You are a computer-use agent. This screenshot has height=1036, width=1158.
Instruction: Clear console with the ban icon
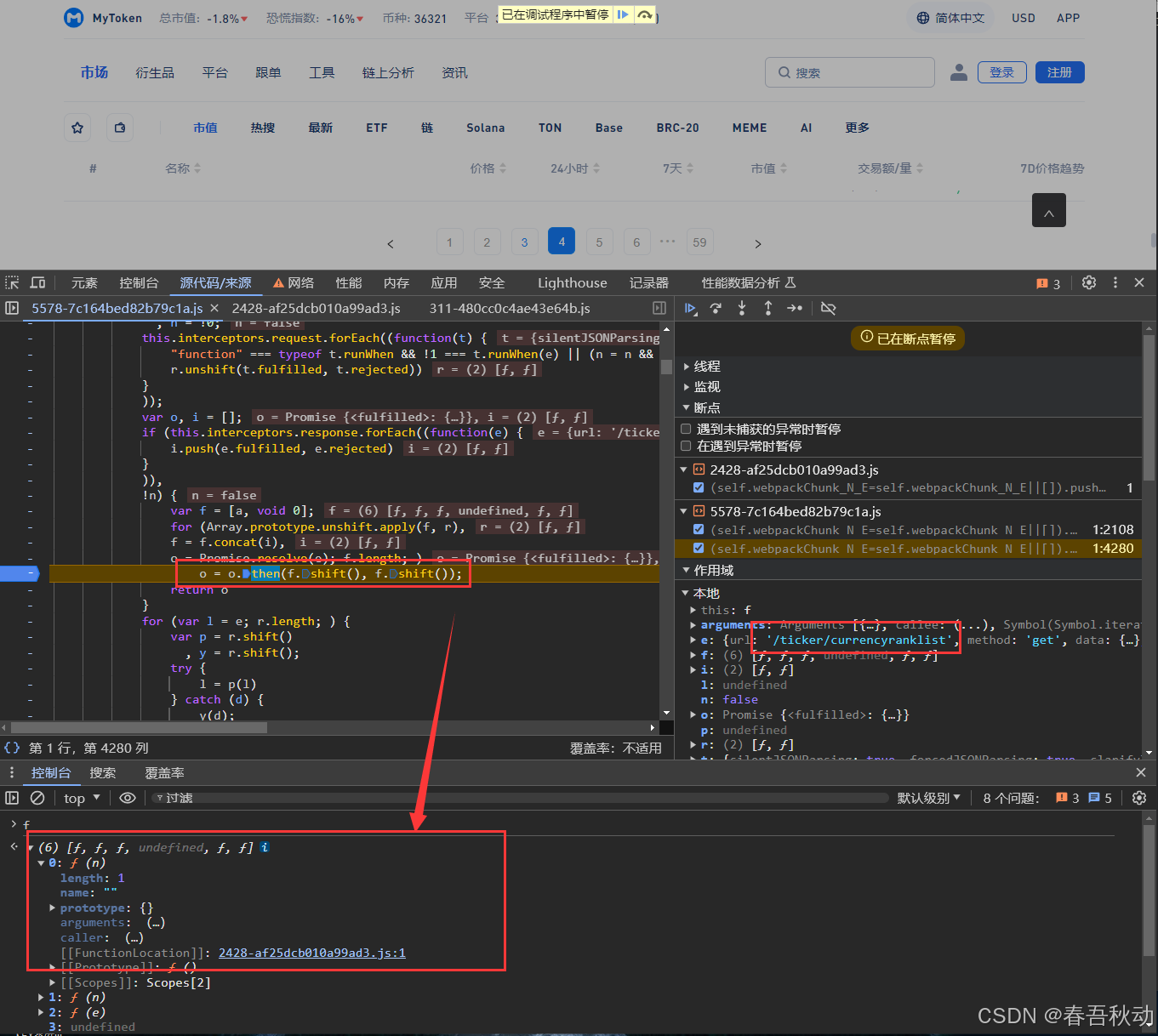click(x=37, y=798)
